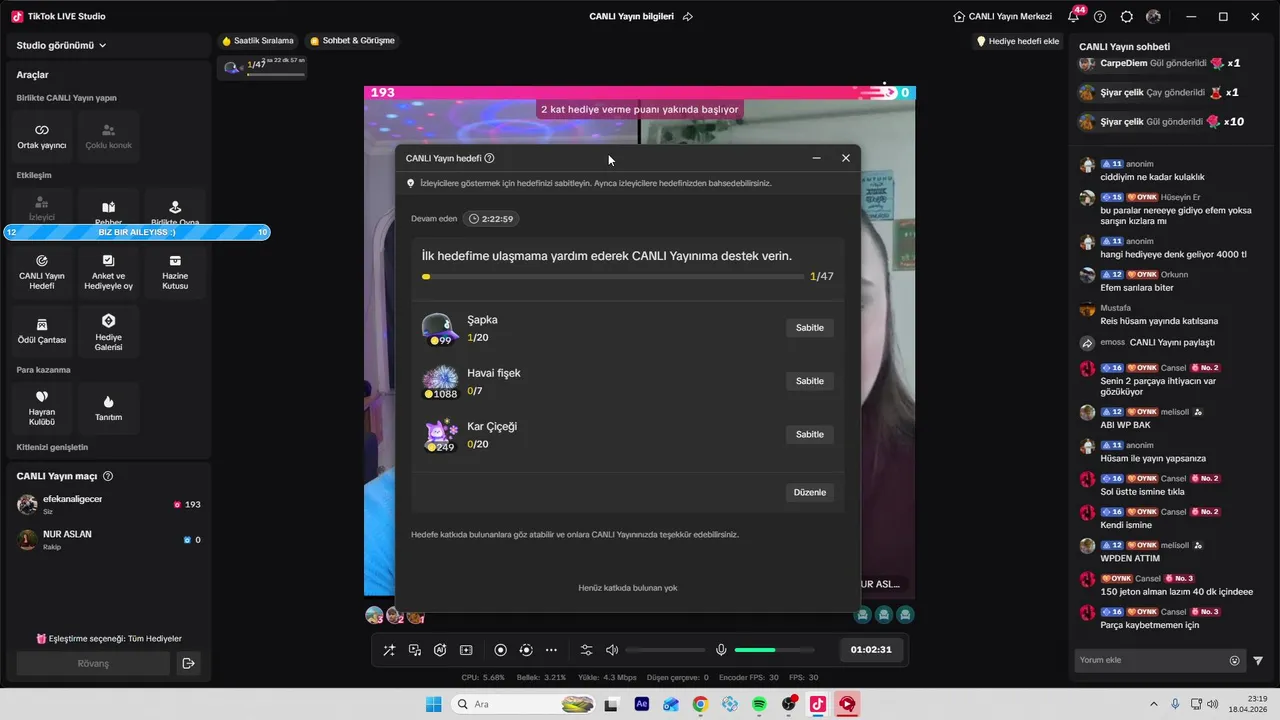Open chat filter funnel icon

[x=1258, y=660]
